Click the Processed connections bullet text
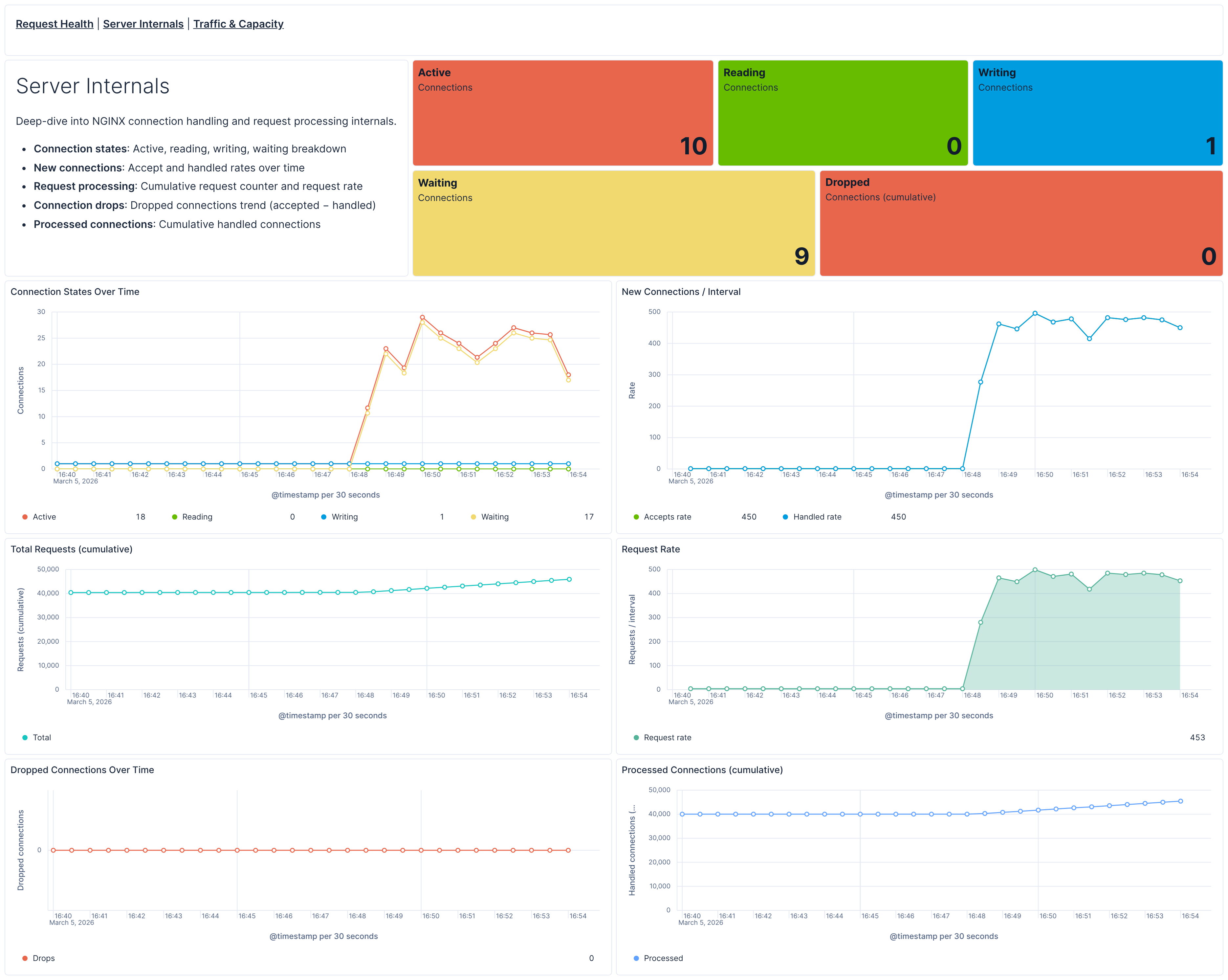This screenshot has width=1228, height=980. (x=177, y=225)
